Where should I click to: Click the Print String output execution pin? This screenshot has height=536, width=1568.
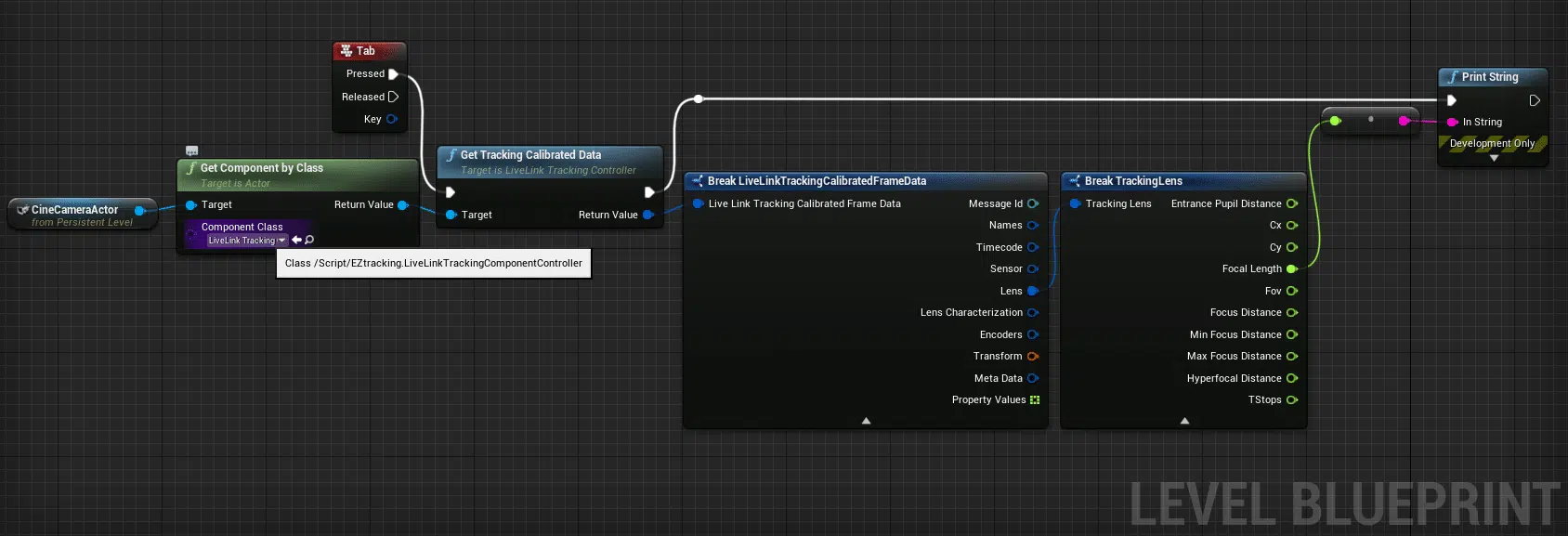click(1535, 100)
